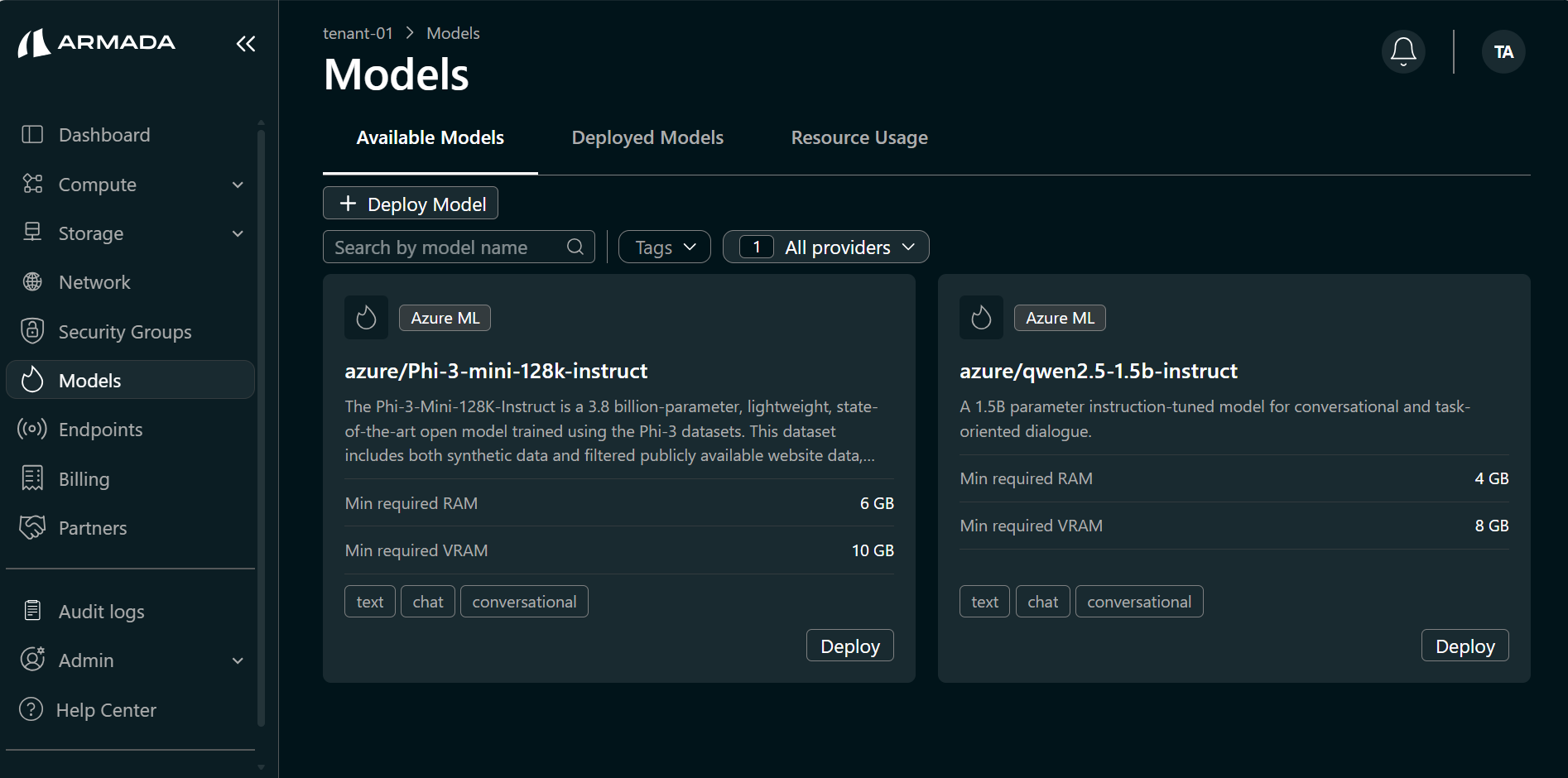Collapse the sidebar with double-chevron icon

(246, 44)
